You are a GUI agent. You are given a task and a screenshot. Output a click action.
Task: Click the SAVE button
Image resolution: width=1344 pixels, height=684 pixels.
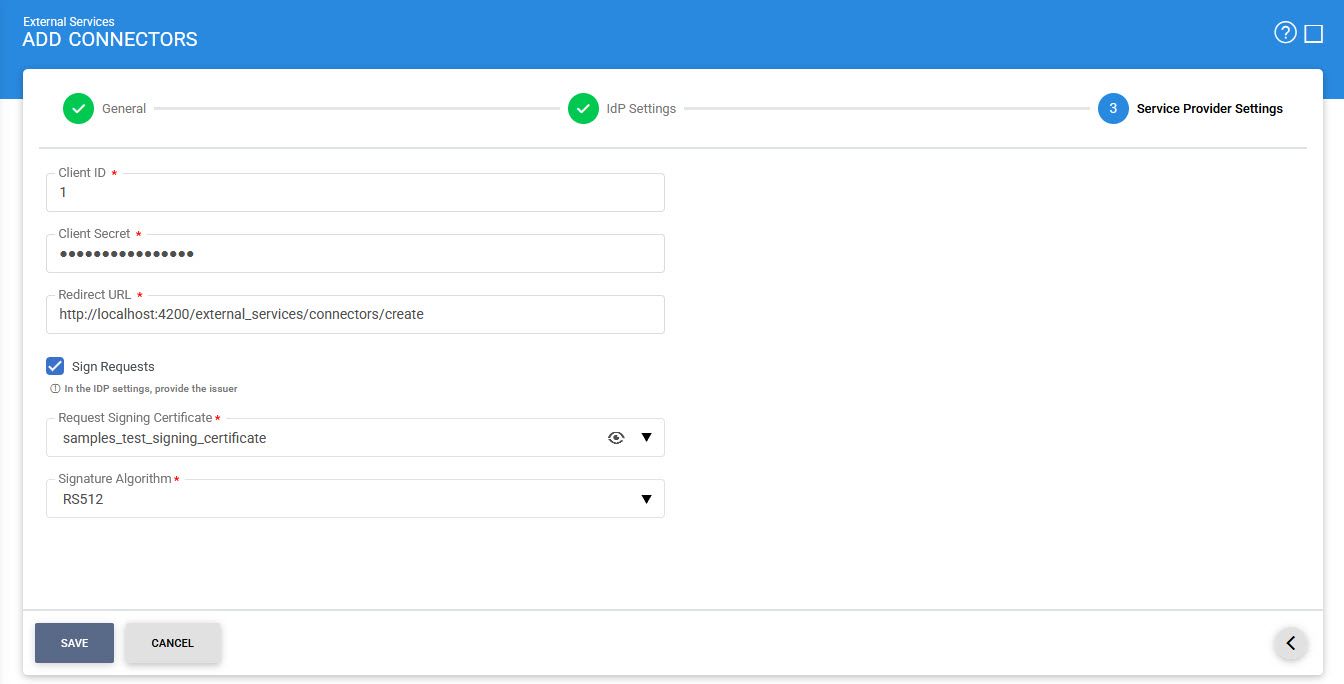(x=74, y=643)
